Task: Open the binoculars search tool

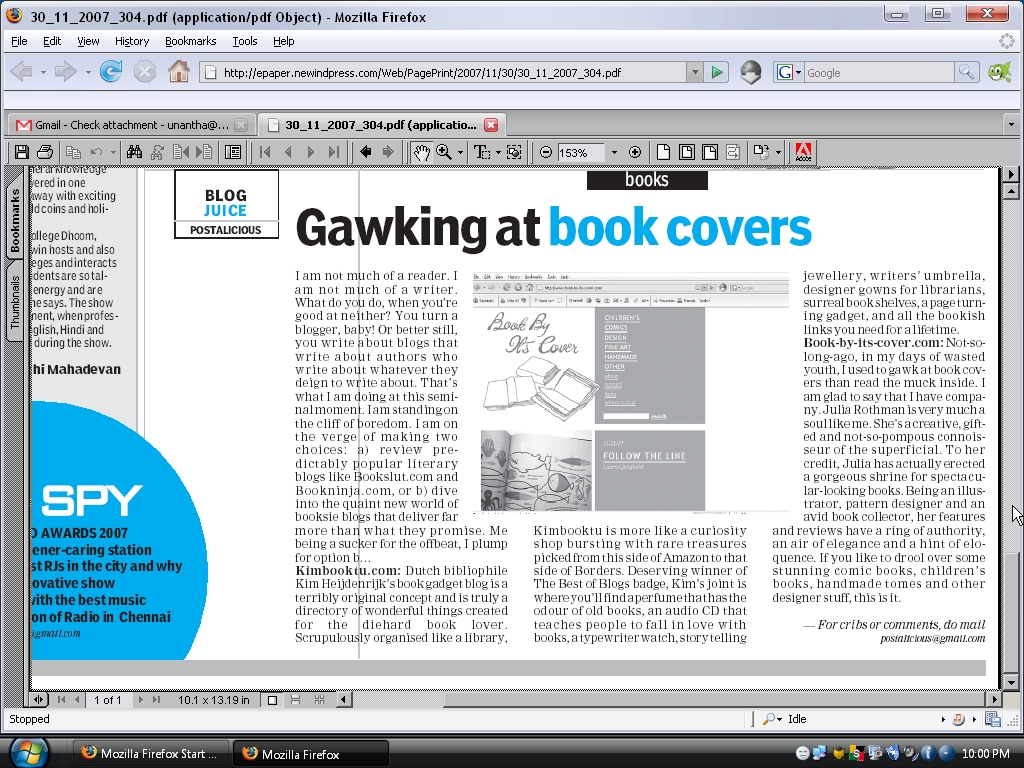Action: click(x=135, y=152)
